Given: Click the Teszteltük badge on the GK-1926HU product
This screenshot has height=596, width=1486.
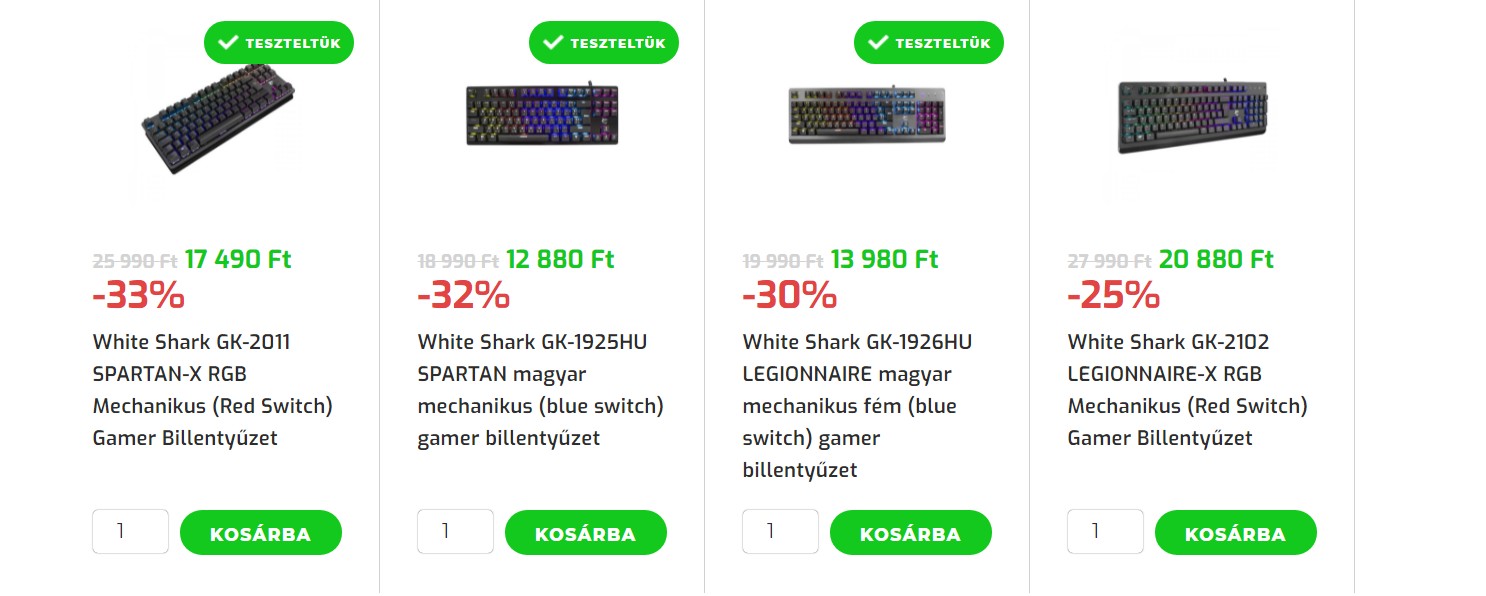Looking at the screenshot, I should (x=929, y=43).
